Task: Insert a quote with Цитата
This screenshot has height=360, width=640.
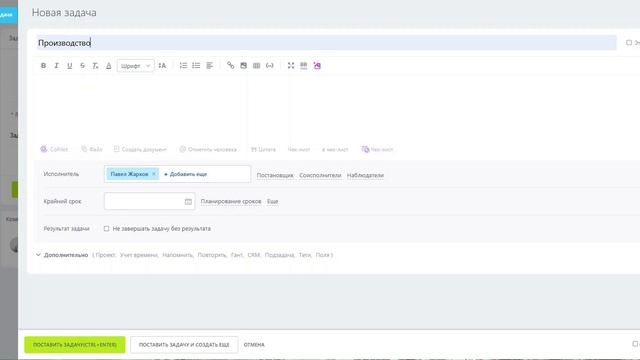Action: point(263,149)
